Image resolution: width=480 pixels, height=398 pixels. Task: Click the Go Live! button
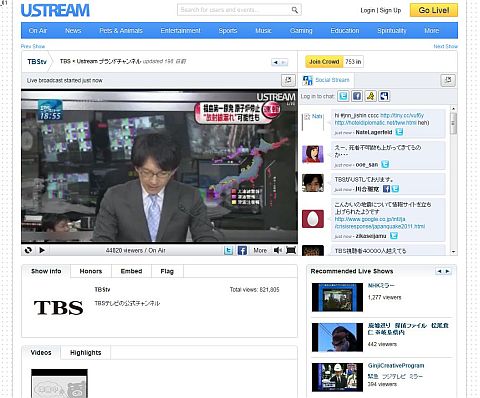pos(434,10)
